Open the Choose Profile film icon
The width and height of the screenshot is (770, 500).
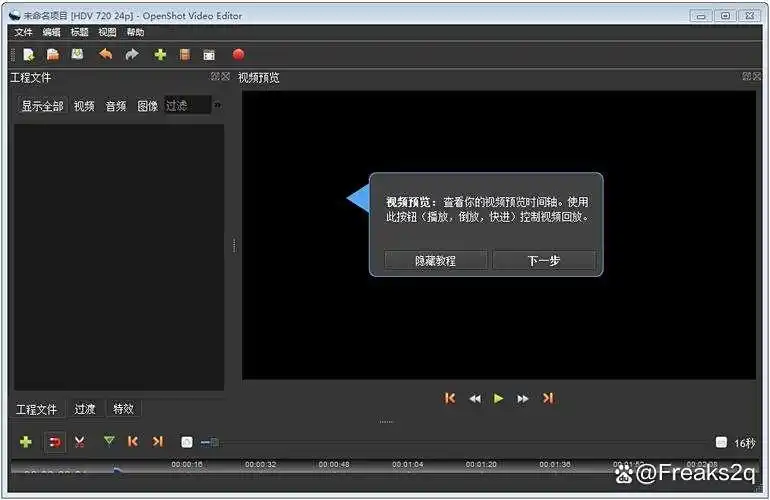(x=185, y=55)
